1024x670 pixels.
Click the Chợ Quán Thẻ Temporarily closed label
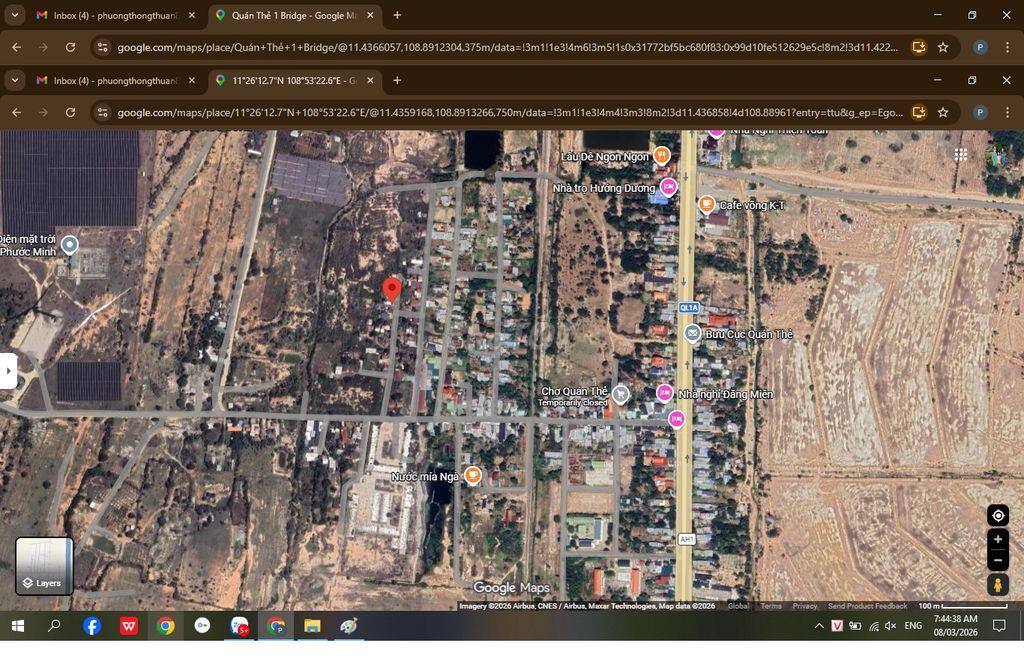(573, 396)
